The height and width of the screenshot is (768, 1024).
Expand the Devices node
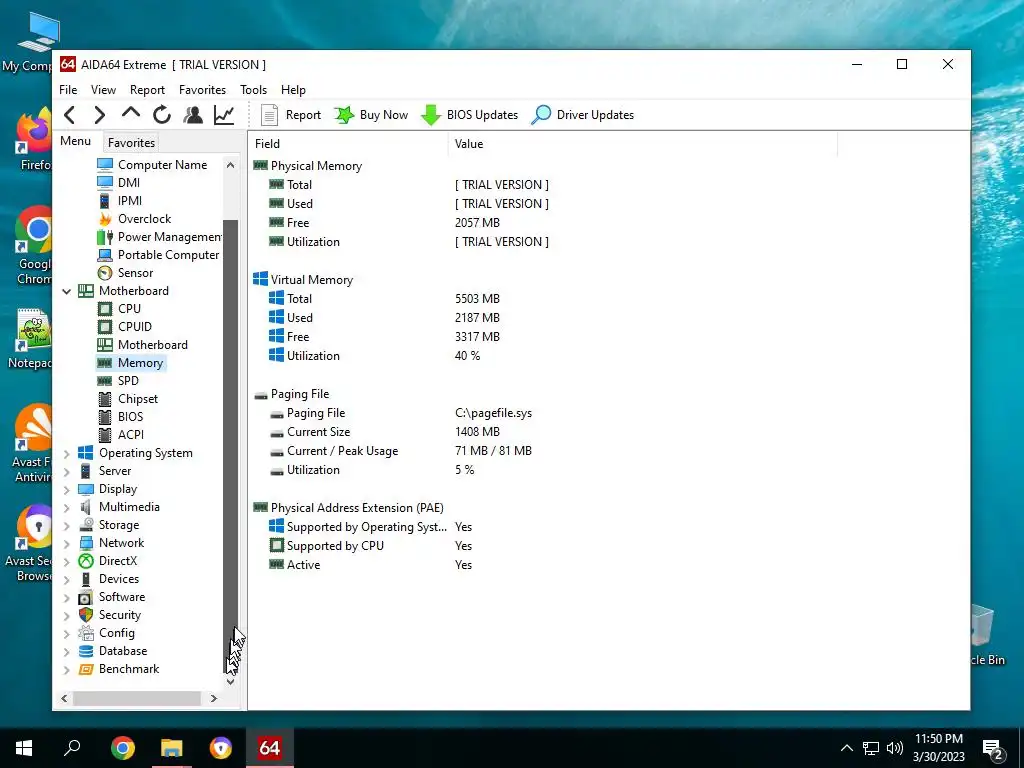coord(67,579)
